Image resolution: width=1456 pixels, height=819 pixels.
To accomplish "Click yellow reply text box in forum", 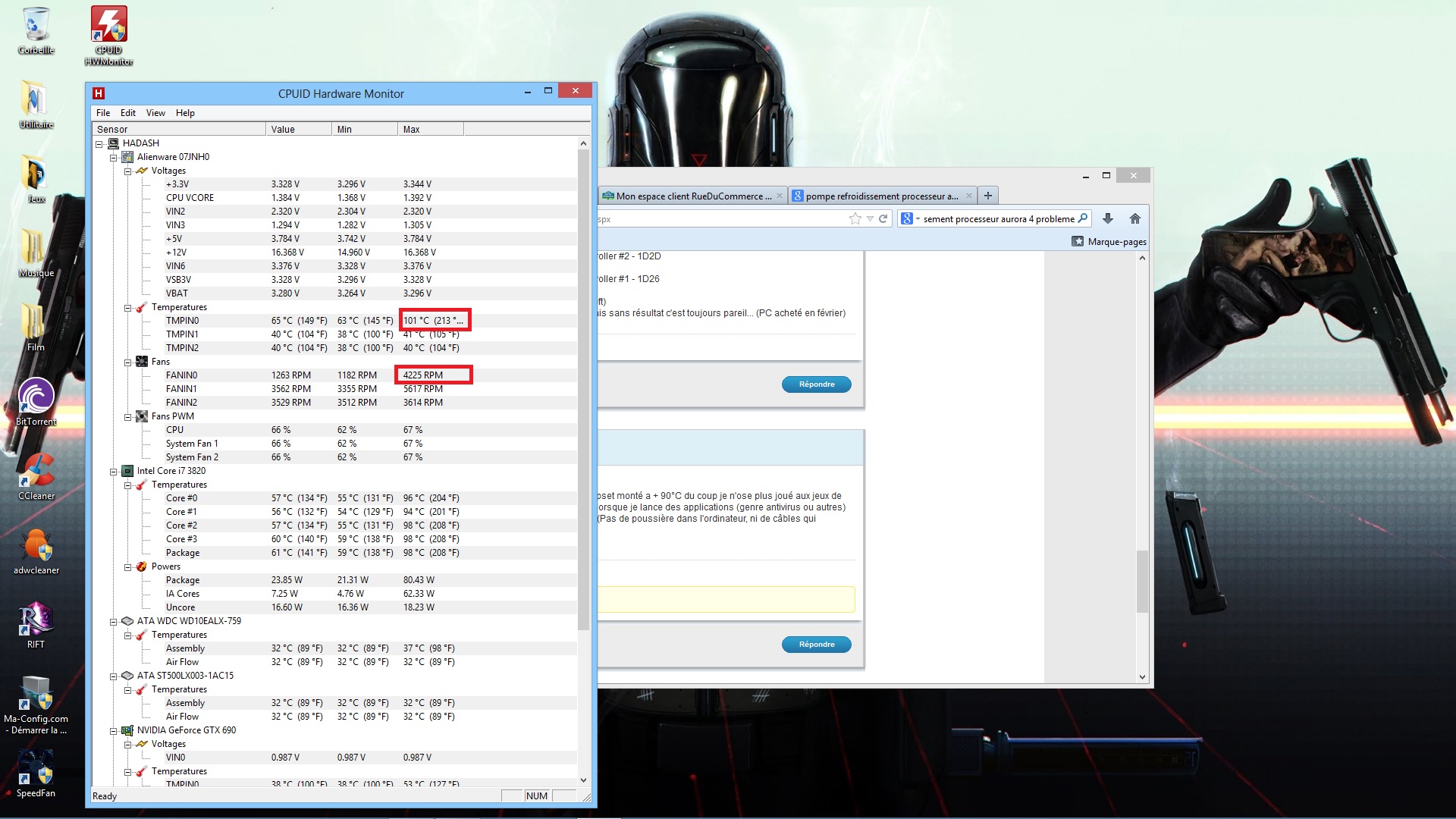I will point(726,599).
